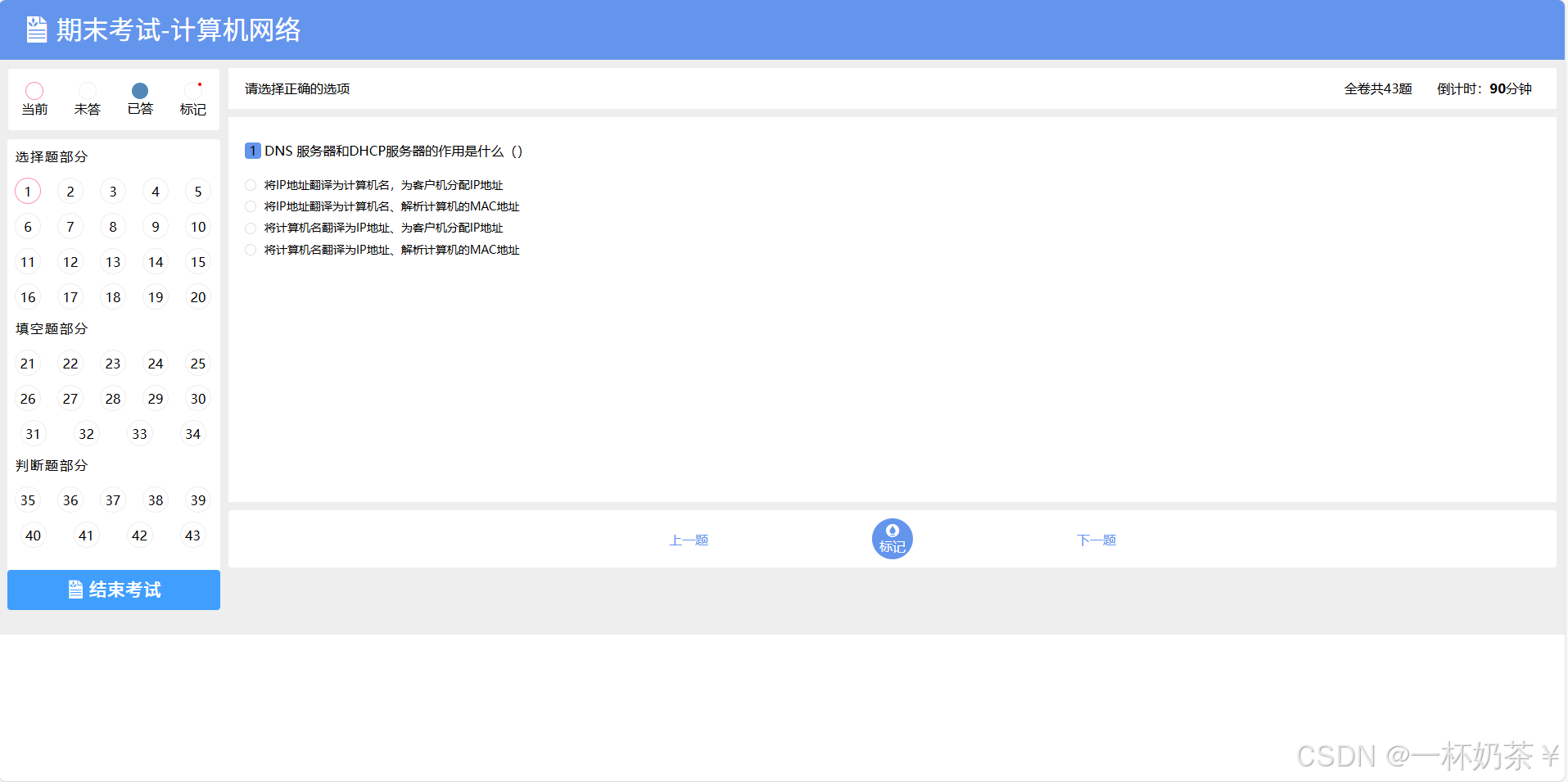Click the 请选择正确的选项 instruction text

click(x=297, y=88)
